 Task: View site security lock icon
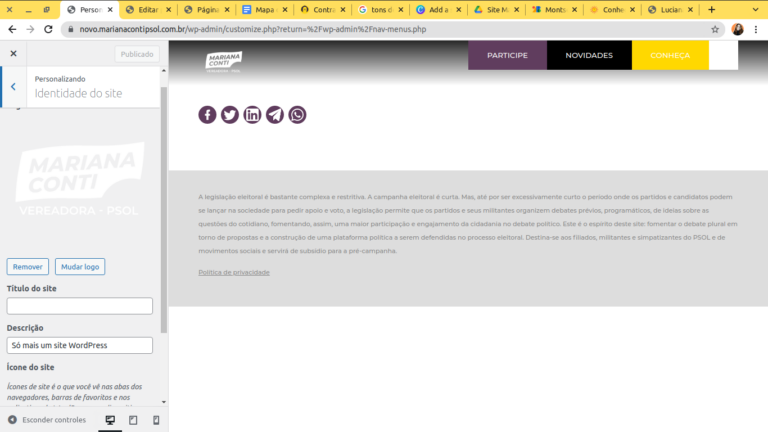pos(71,29)
